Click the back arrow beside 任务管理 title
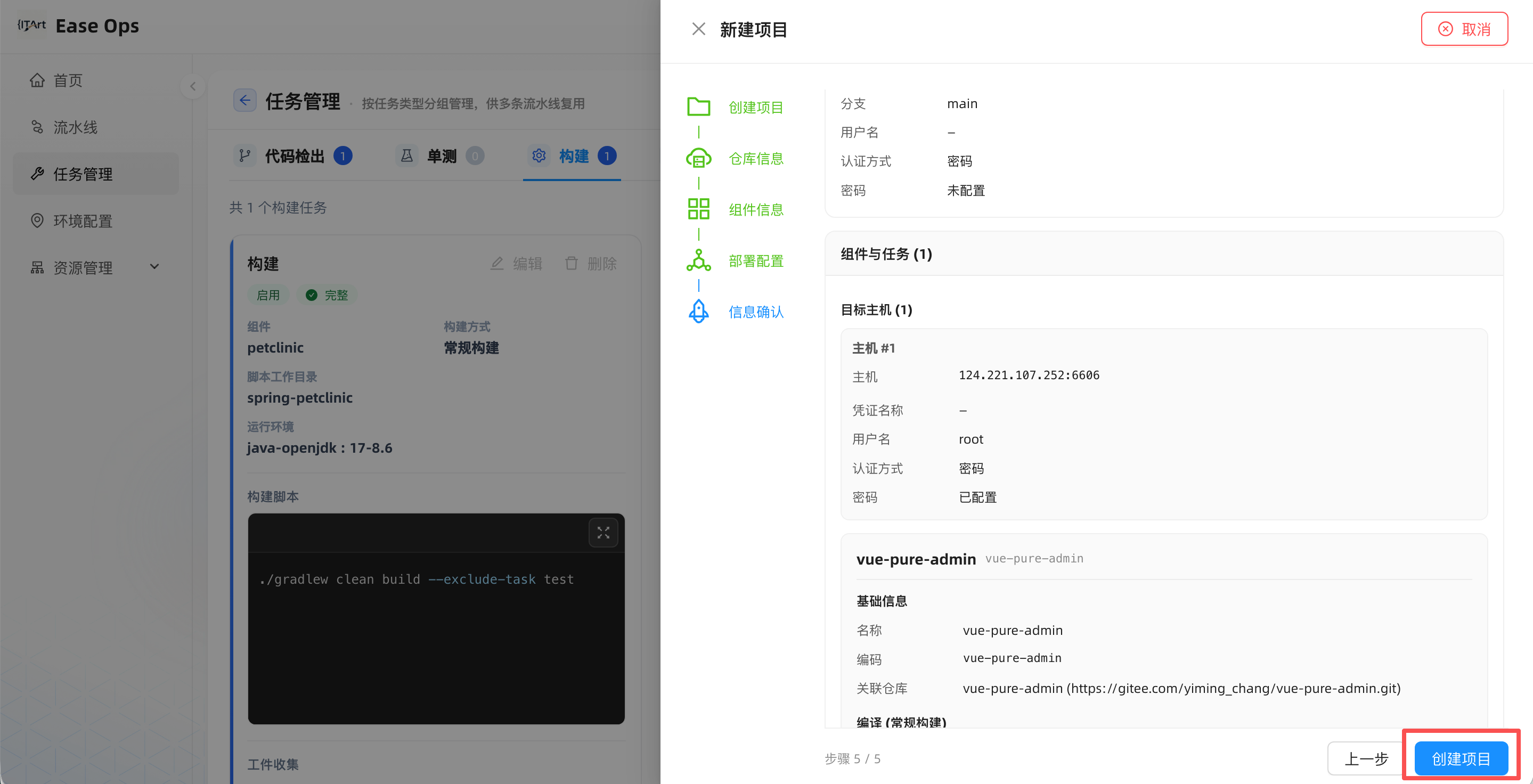This screenshot has height=784, width=1533. click(x=244, y=101)
